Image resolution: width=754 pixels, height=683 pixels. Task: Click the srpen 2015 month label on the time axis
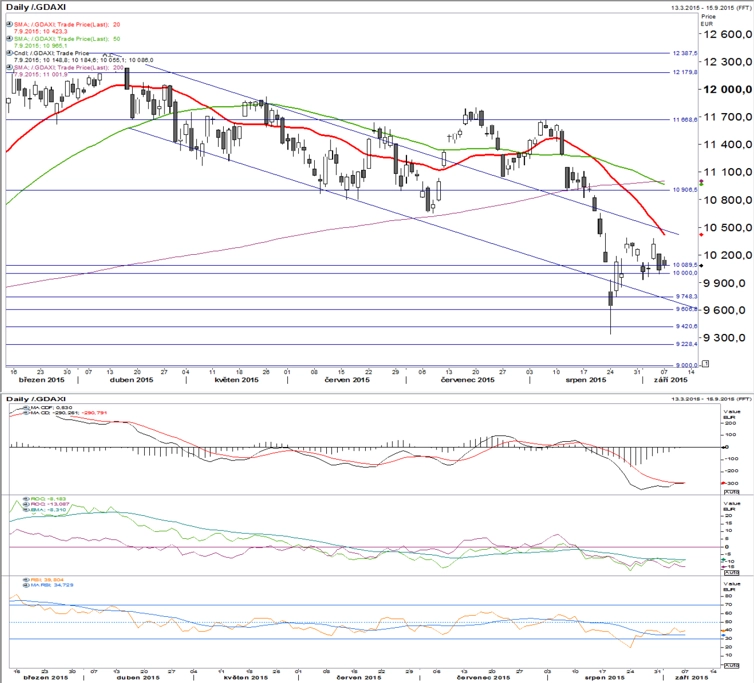pos(586,380)
